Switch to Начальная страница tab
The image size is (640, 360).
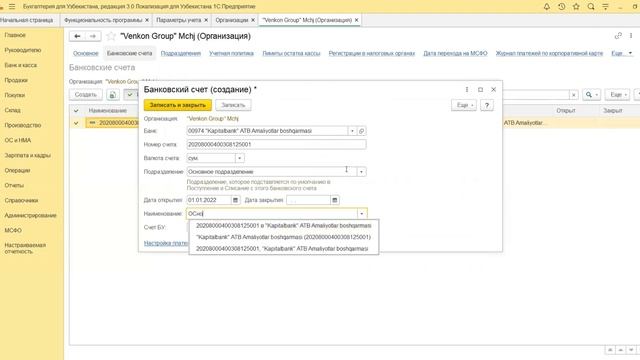pyautogui.click(x=27, y=20)
